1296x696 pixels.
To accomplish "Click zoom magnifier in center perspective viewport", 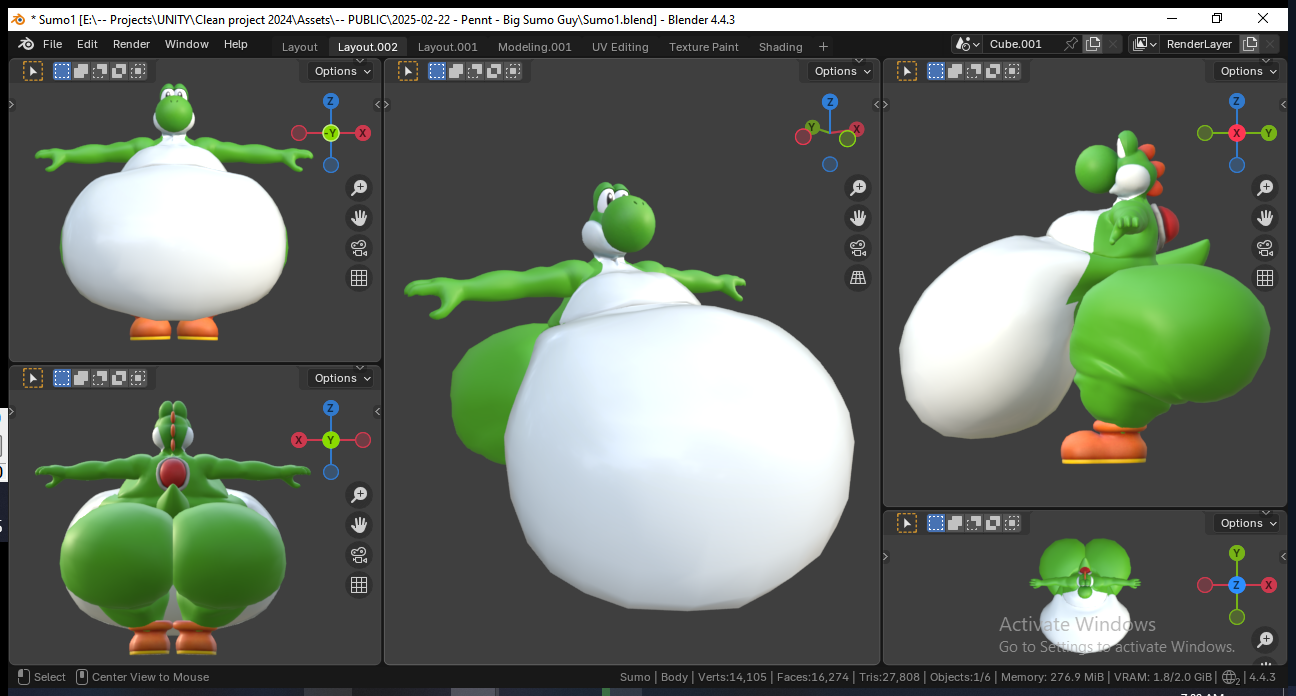I will pos(857,187).
